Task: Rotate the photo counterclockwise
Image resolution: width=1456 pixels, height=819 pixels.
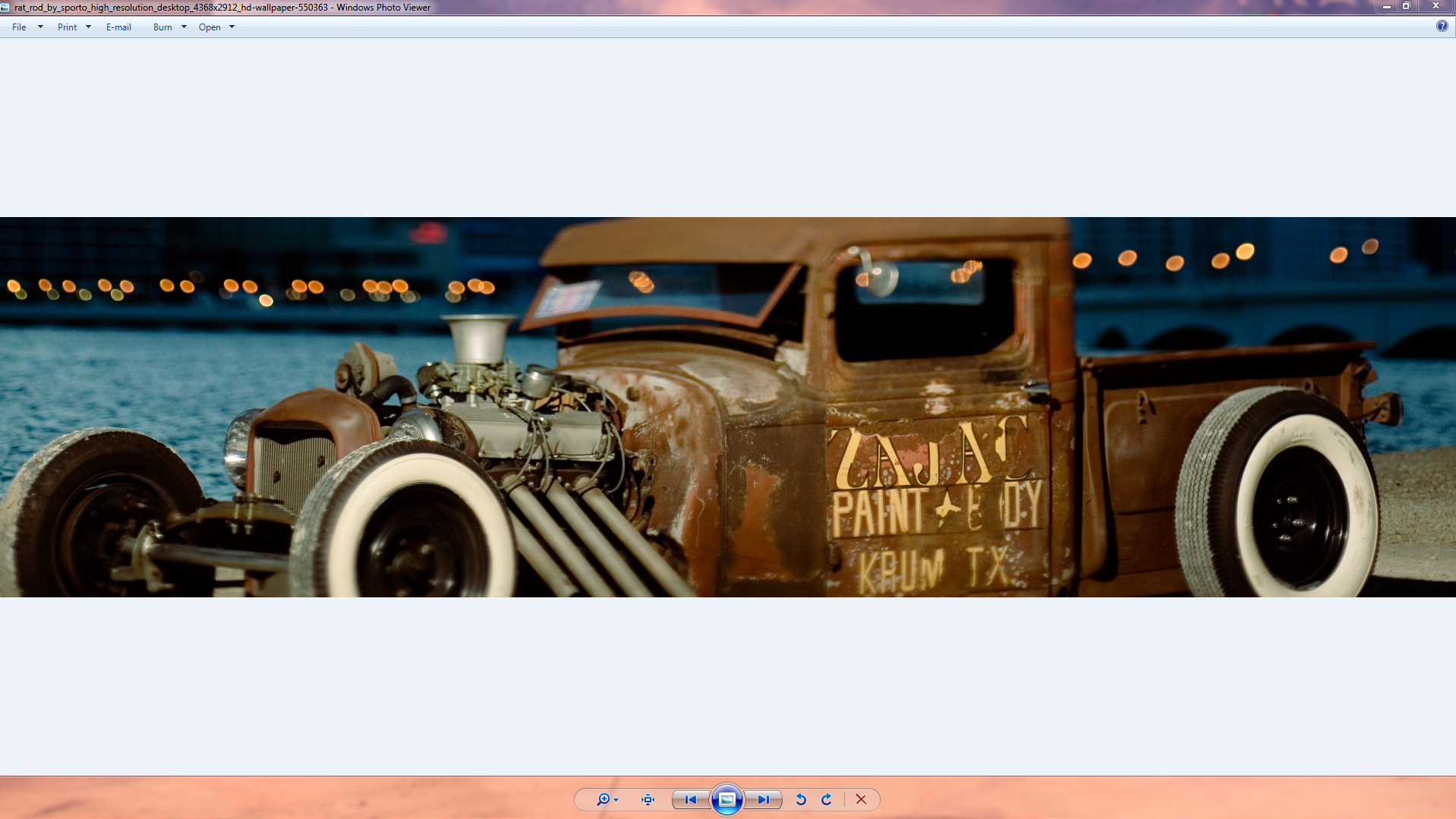Action: tap(801, 799)
